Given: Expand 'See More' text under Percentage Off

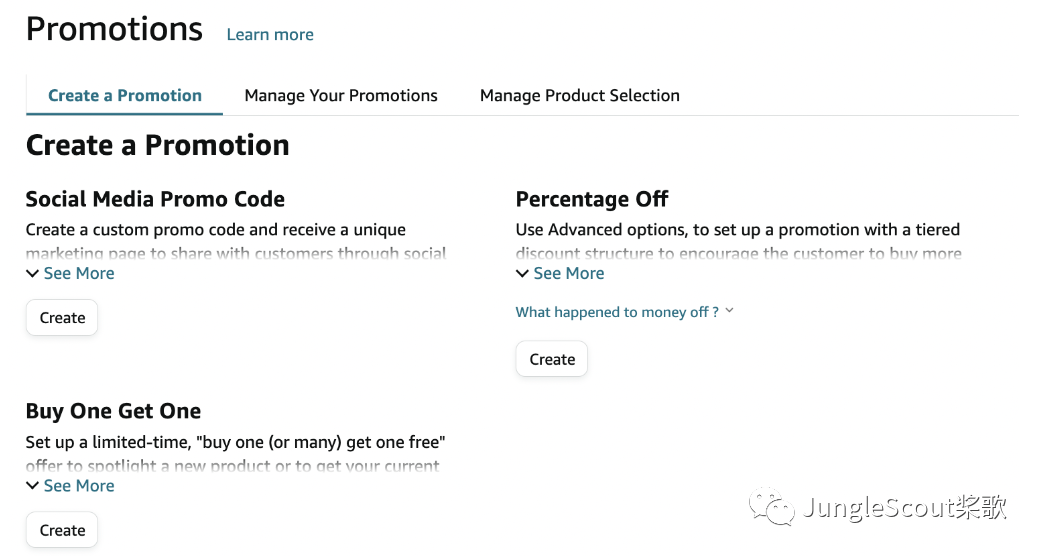Looking at the screenshot, I should 569,273.
